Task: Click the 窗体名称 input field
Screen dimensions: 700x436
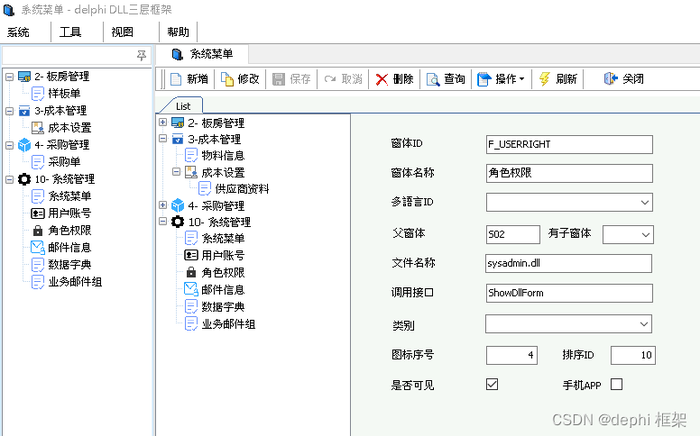Action: (568, 173)
